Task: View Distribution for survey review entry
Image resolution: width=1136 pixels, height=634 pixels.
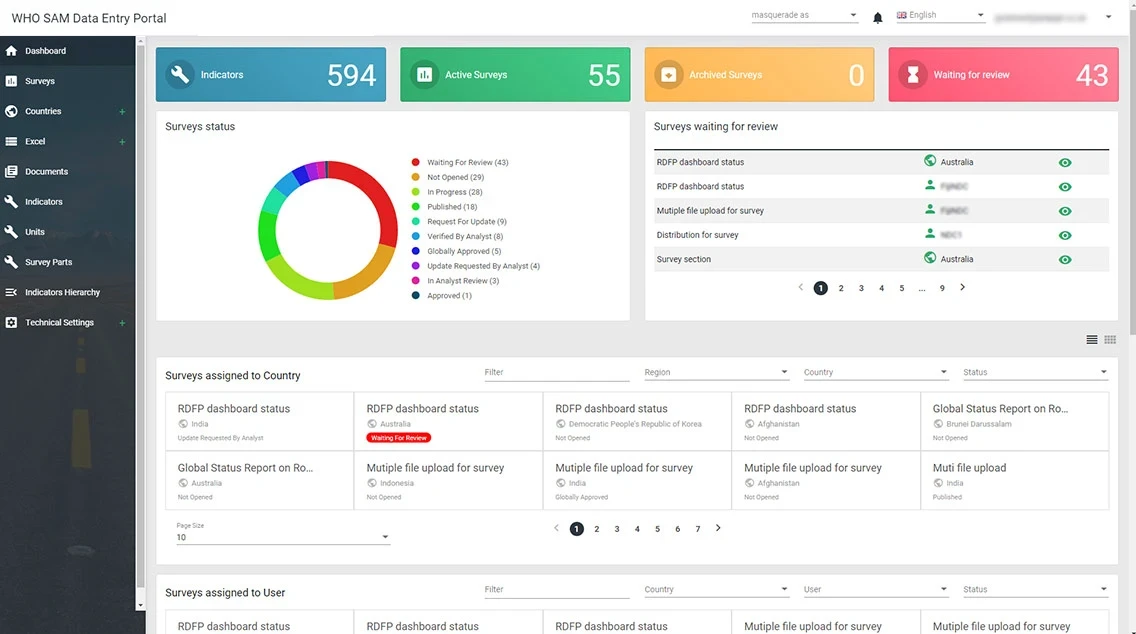Action: [x=1064, y=235]
